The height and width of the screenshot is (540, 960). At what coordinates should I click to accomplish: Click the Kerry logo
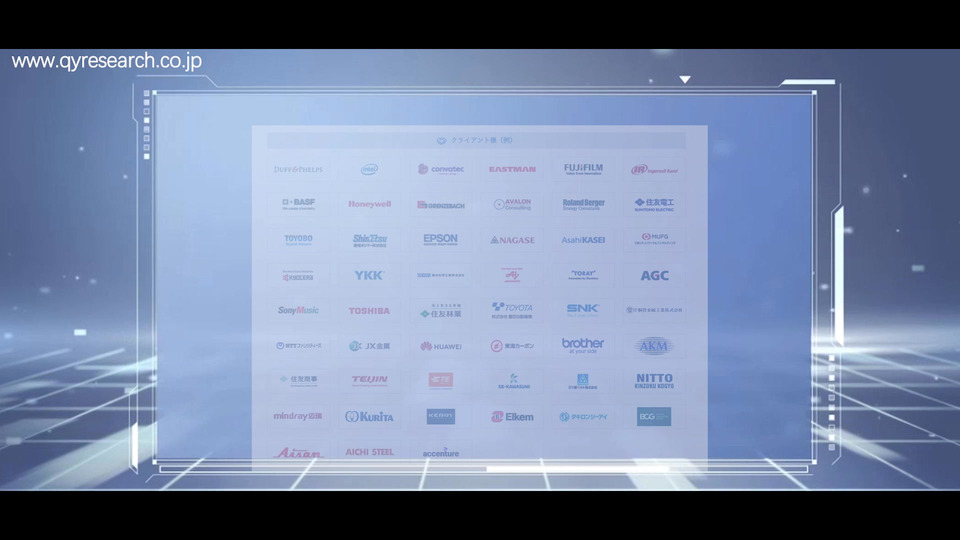pyautogui.click(x=441, y=416)
